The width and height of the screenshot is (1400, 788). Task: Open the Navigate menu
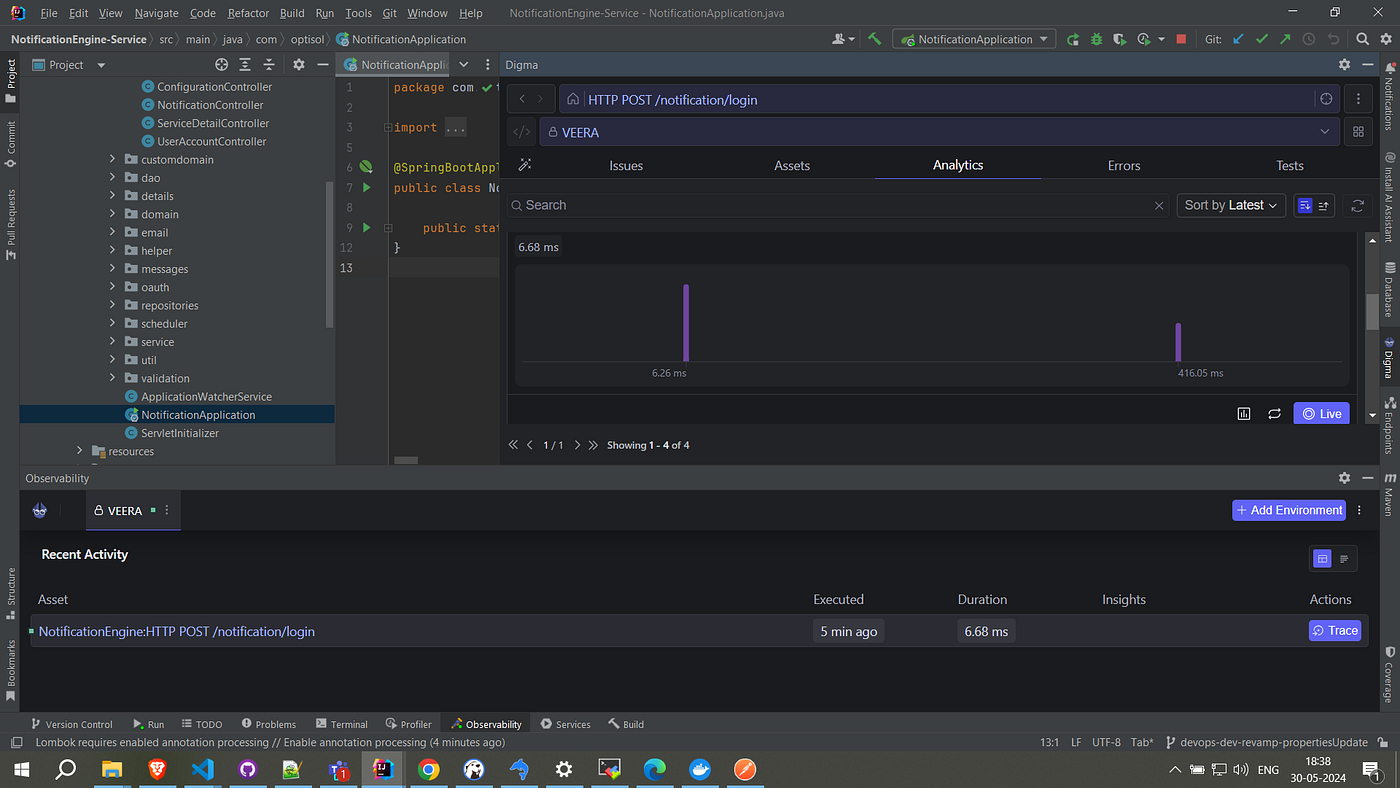156,13
